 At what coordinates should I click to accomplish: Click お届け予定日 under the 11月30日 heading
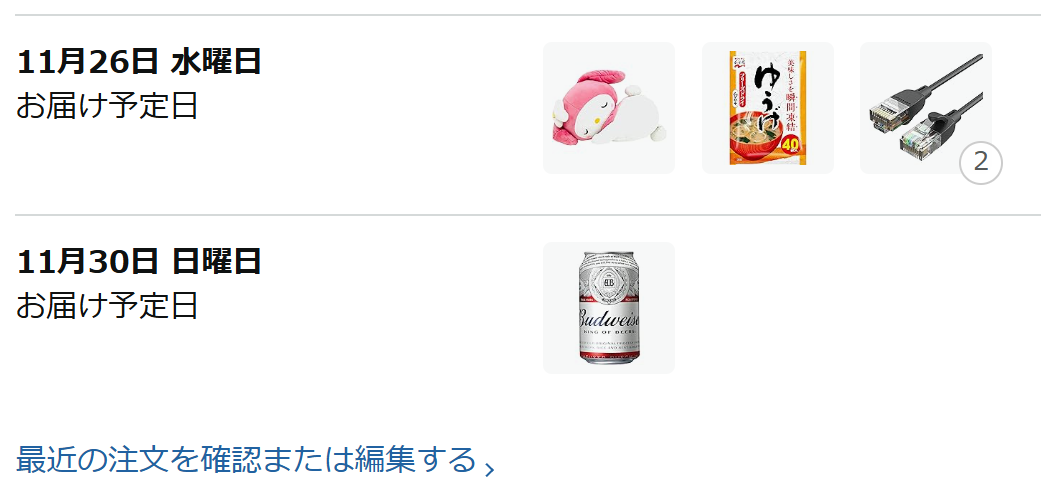107,306
